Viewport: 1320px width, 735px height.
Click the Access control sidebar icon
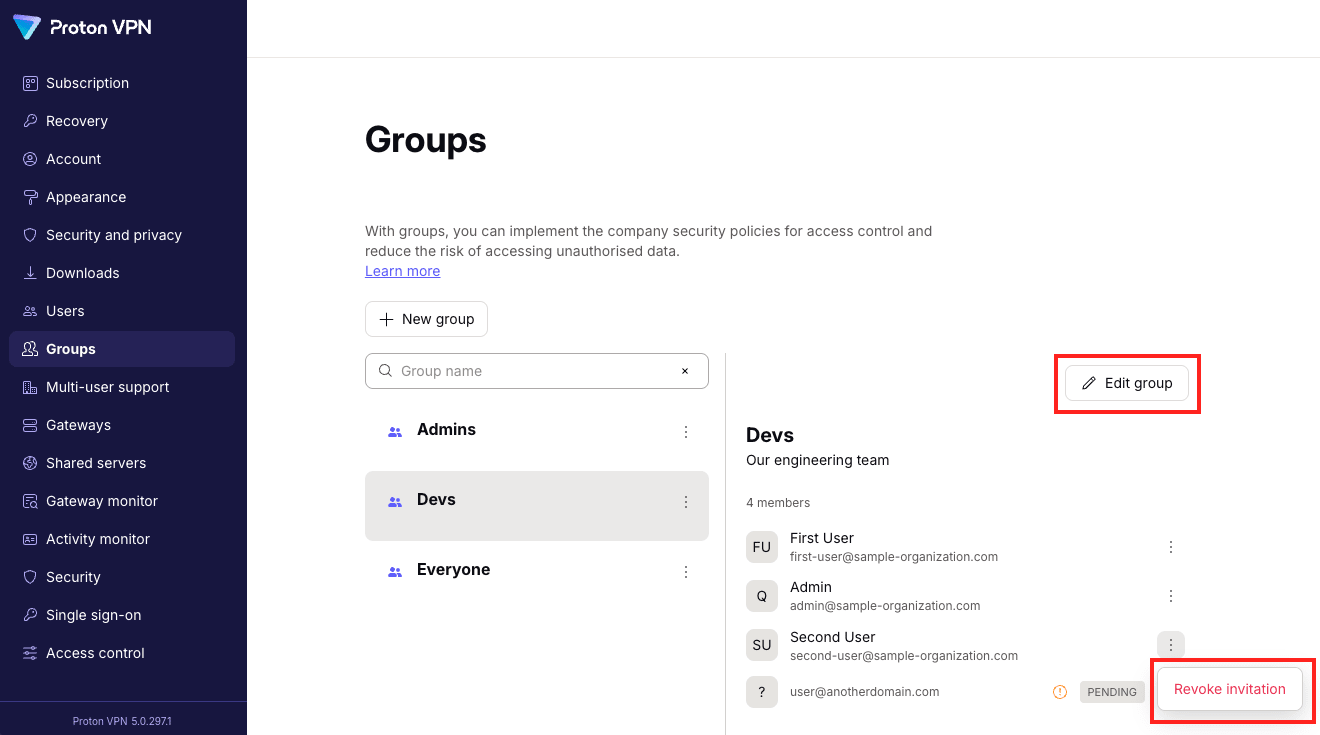(30, 653)
